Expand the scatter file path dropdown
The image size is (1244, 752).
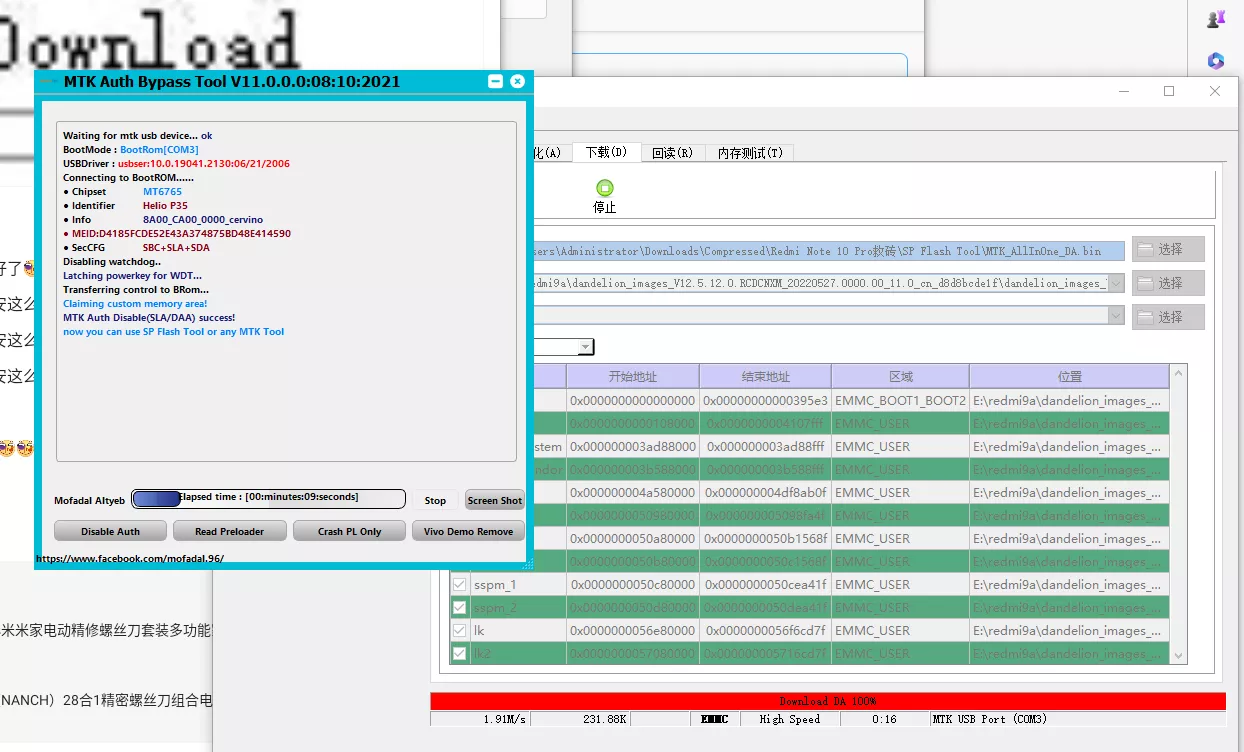[1115, 283]
